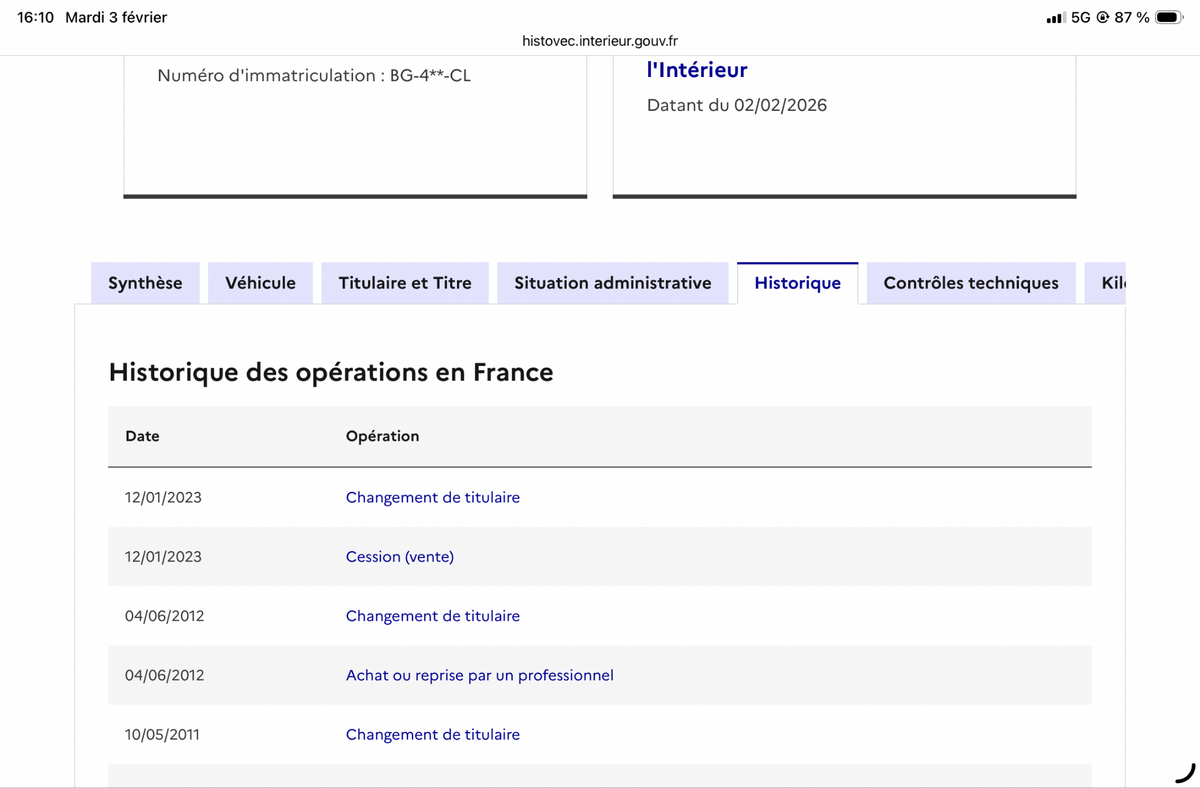Viewport: 1200px width, 788px height.
Task: Open the Synthèse tab
Action: pyautogui.click(x=145, y=283)
